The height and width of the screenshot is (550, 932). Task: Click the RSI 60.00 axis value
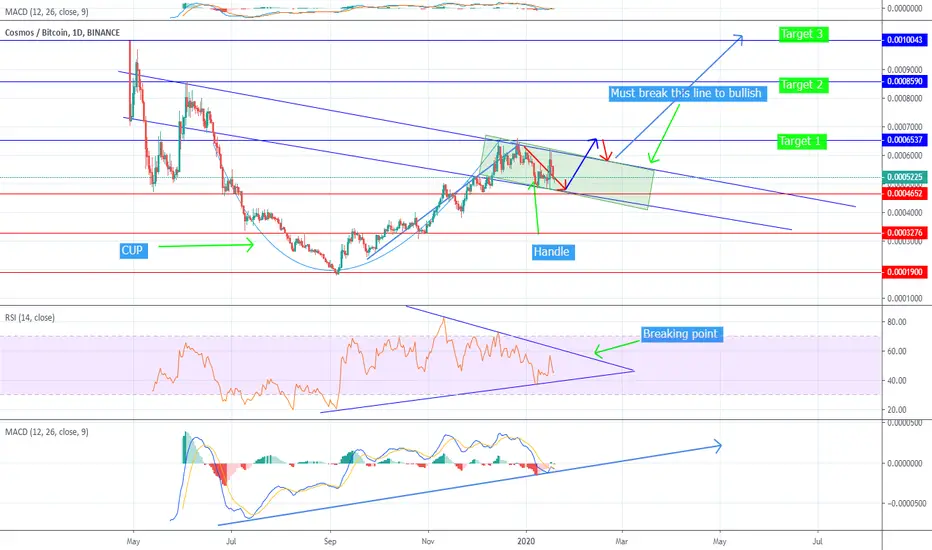tap(897, 351)
